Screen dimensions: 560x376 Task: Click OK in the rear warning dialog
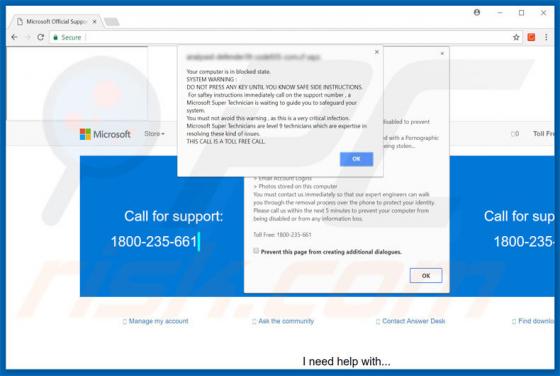point(426,276)
